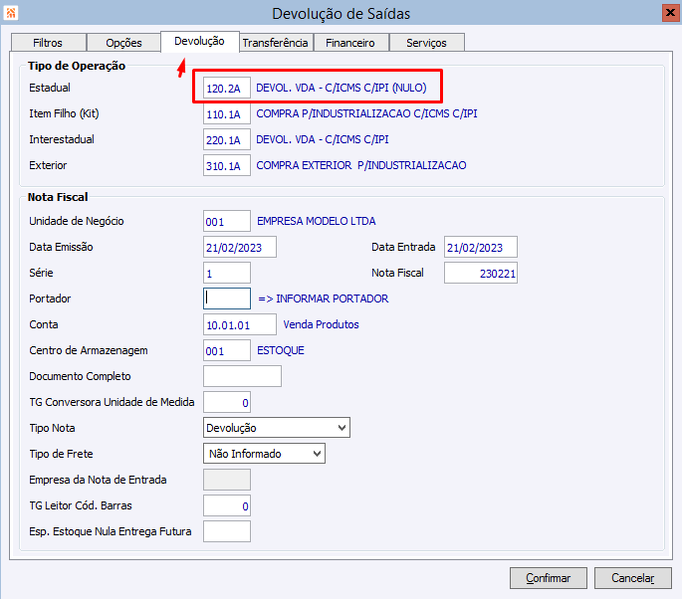Open the Financeiro tab
Viewport: 682px width, 599px height.
350,43
